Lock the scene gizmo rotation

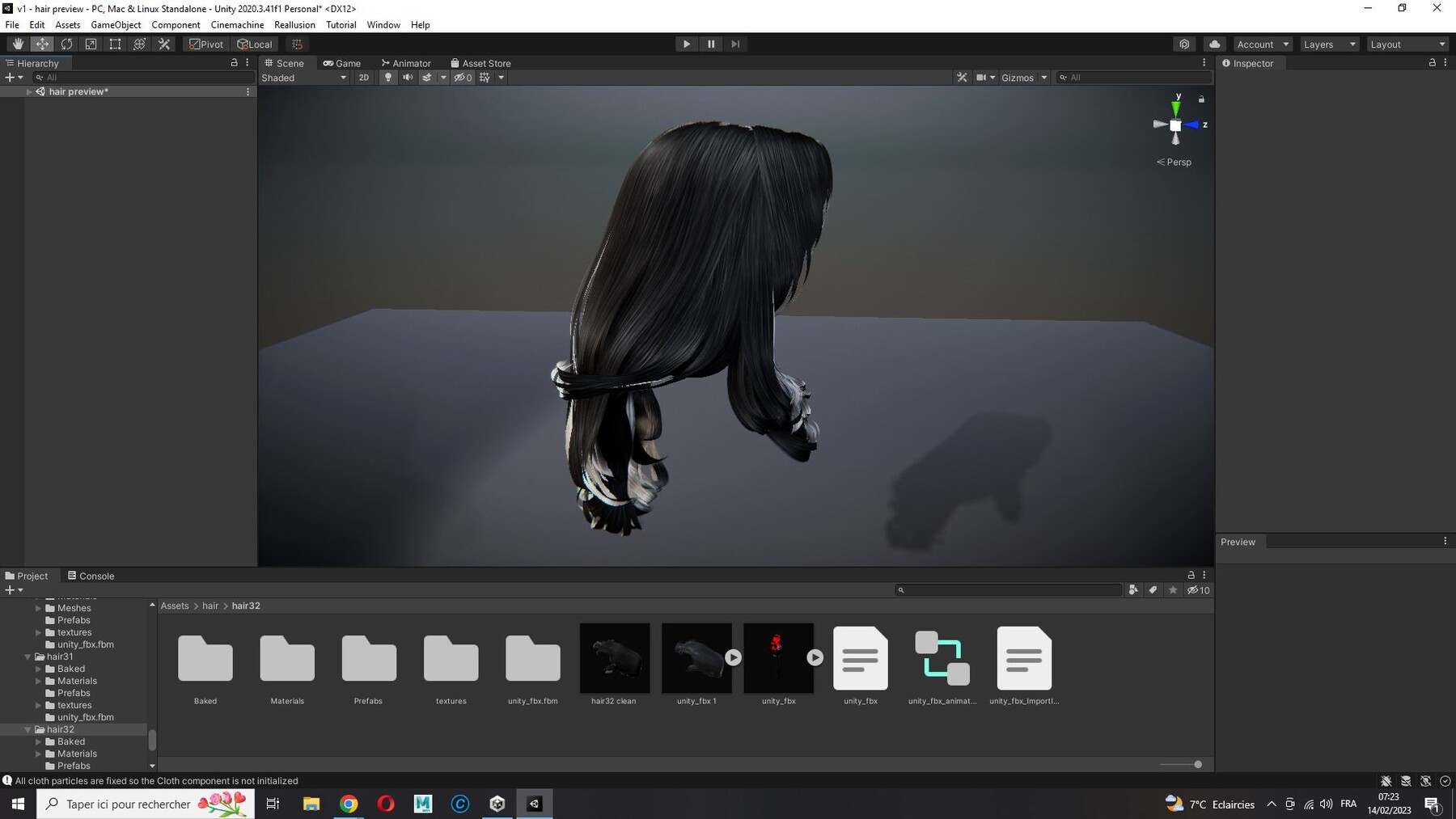click(1201, 99)
